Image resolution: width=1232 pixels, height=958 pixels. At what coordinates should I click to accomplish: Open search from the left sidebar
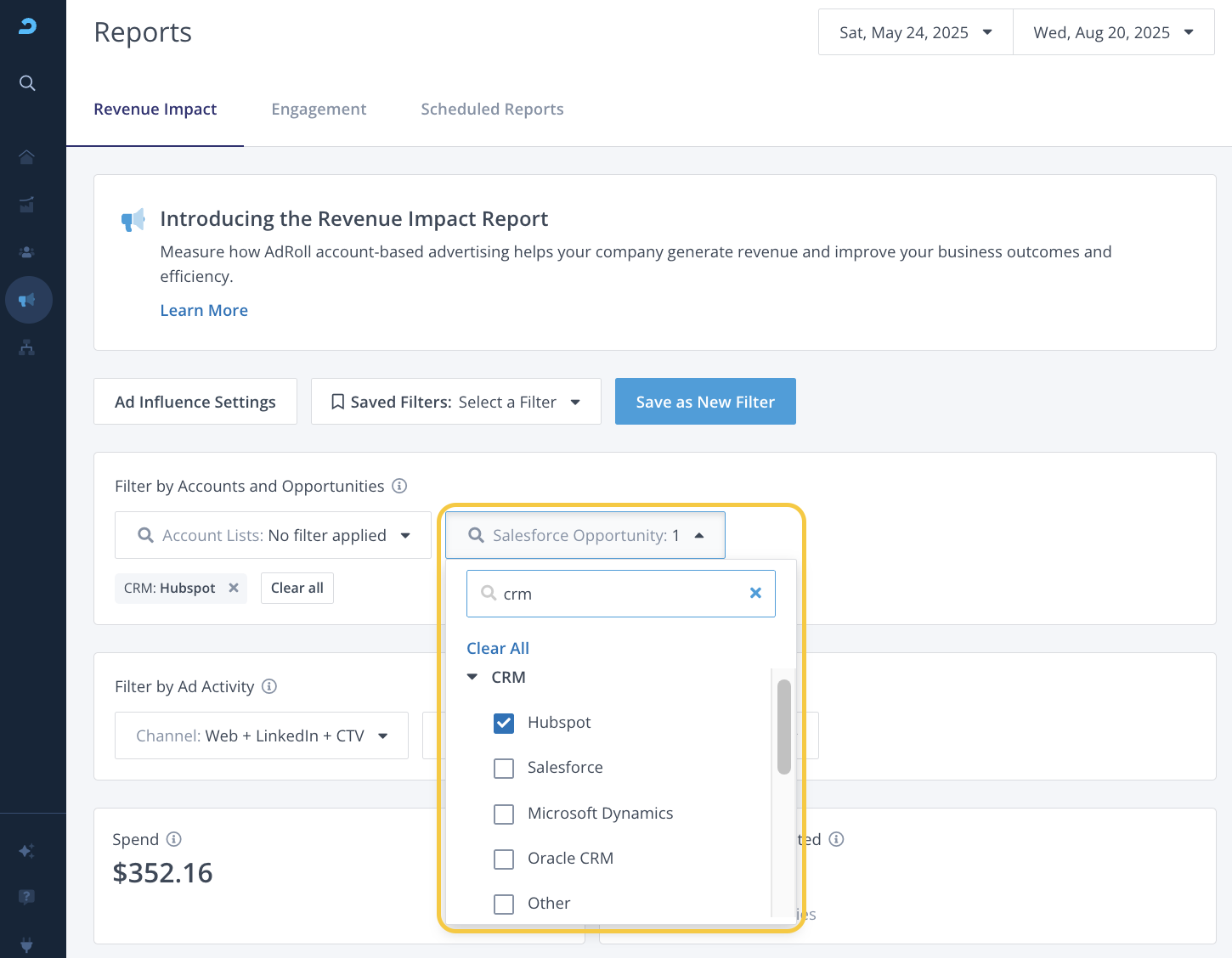pyautogui.click(x=27, y=83)
